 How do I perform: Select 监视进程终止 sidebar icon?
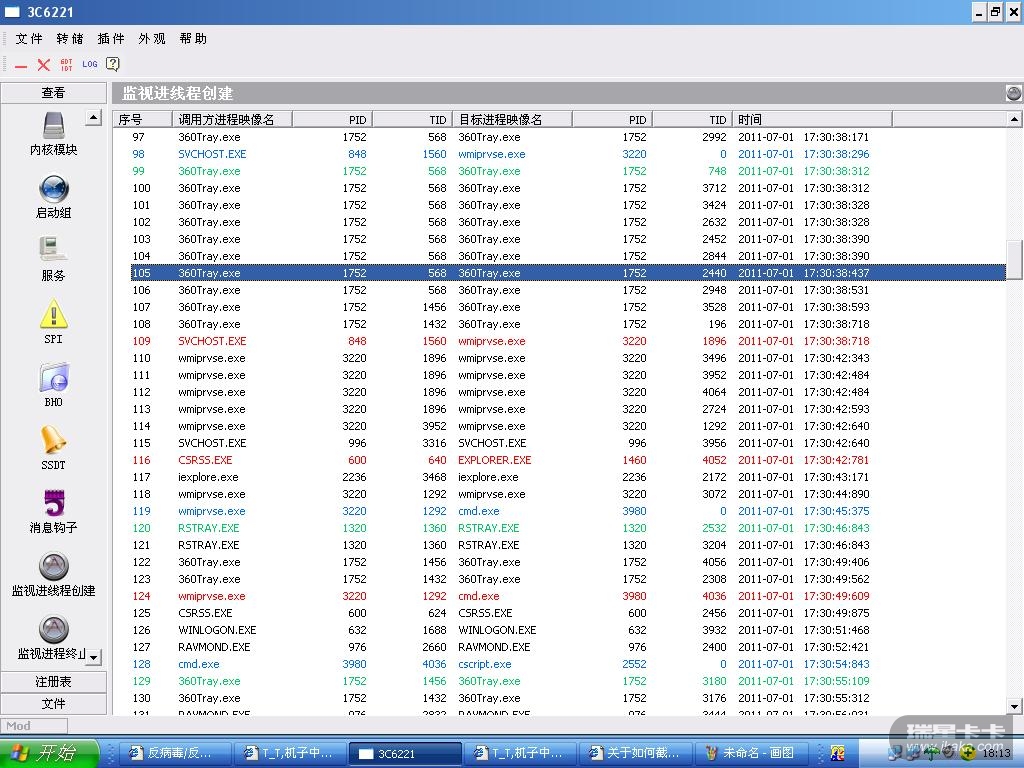[x=51, y=638]
